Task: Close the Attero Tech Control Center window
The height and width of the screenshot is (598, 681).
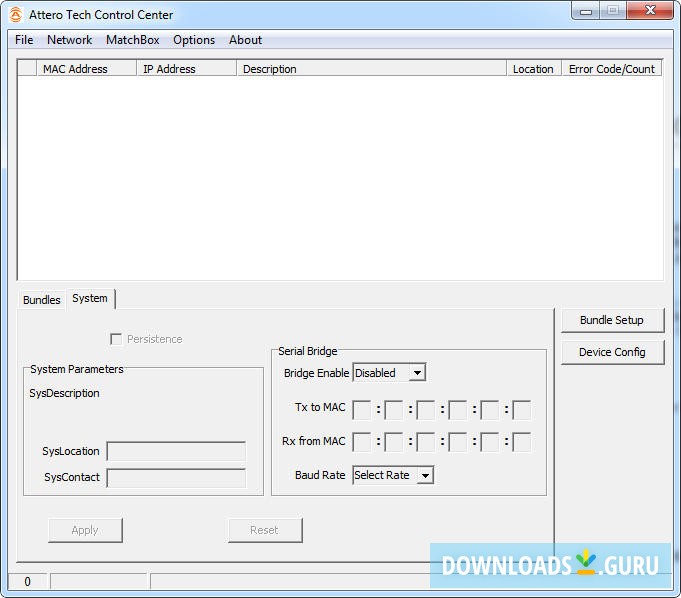Action: [x=650, y=10]
